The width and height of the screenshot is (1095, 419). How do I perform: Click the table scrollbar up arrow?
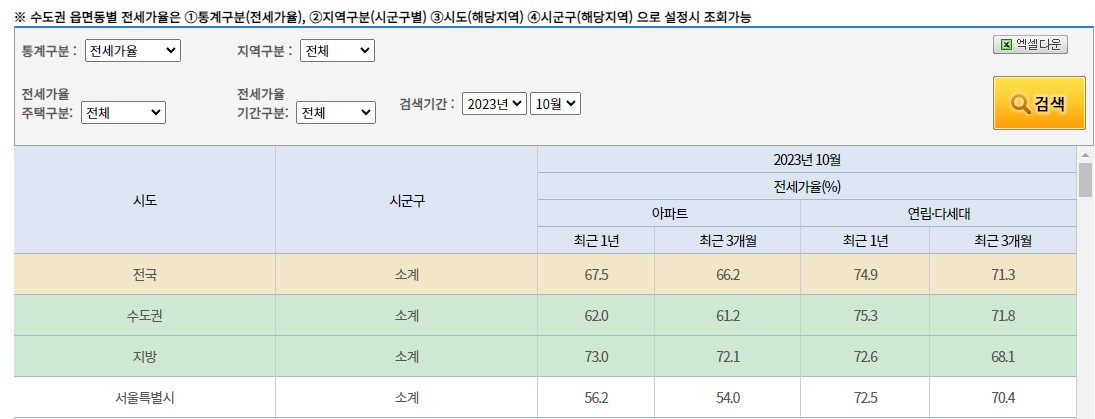[1085, 155]
